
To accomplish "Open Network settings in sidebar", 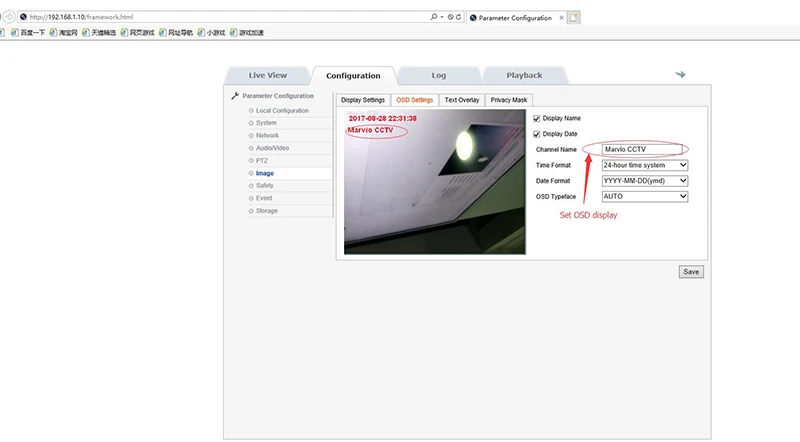I will pos(267,136).
